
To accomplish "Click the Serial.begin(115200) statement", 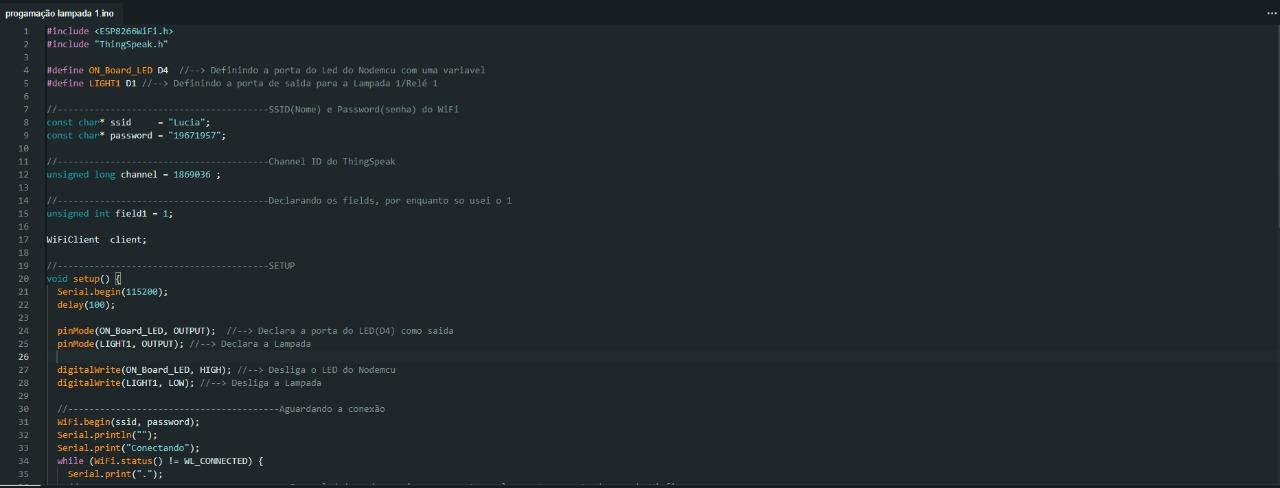I will (x=112, y=291).
